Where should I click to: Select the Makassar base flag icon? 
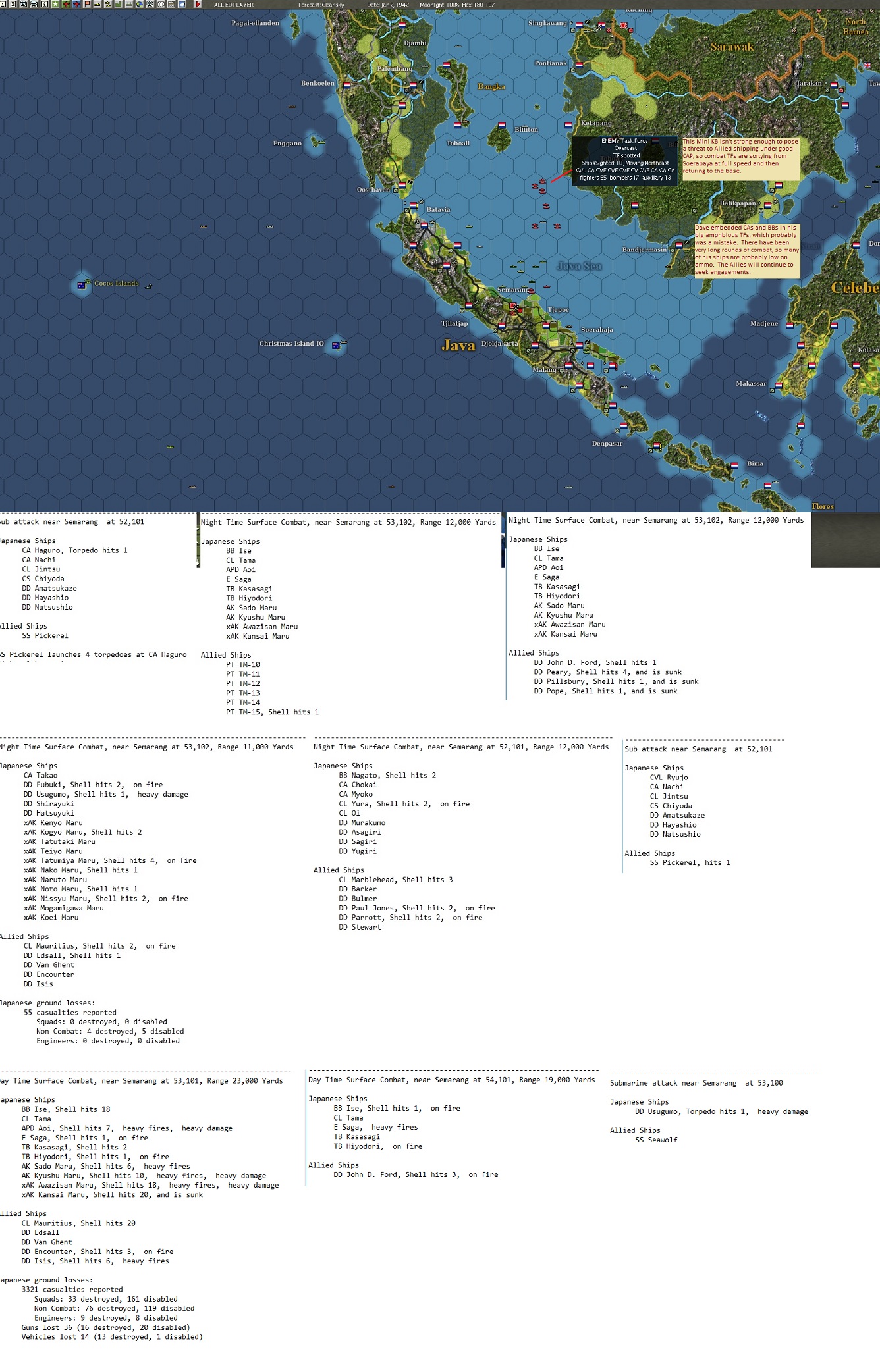[779, 386]
